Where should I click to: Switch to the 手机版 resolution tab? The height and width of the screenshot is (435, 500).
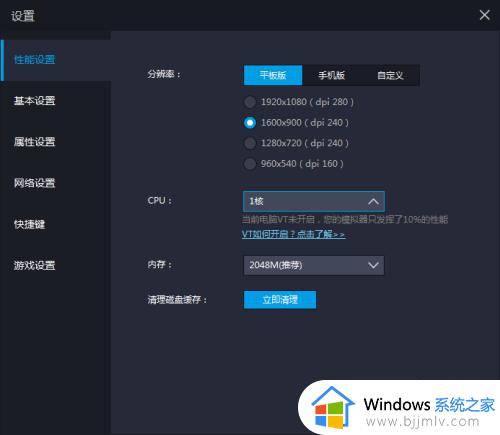point(331,75)
